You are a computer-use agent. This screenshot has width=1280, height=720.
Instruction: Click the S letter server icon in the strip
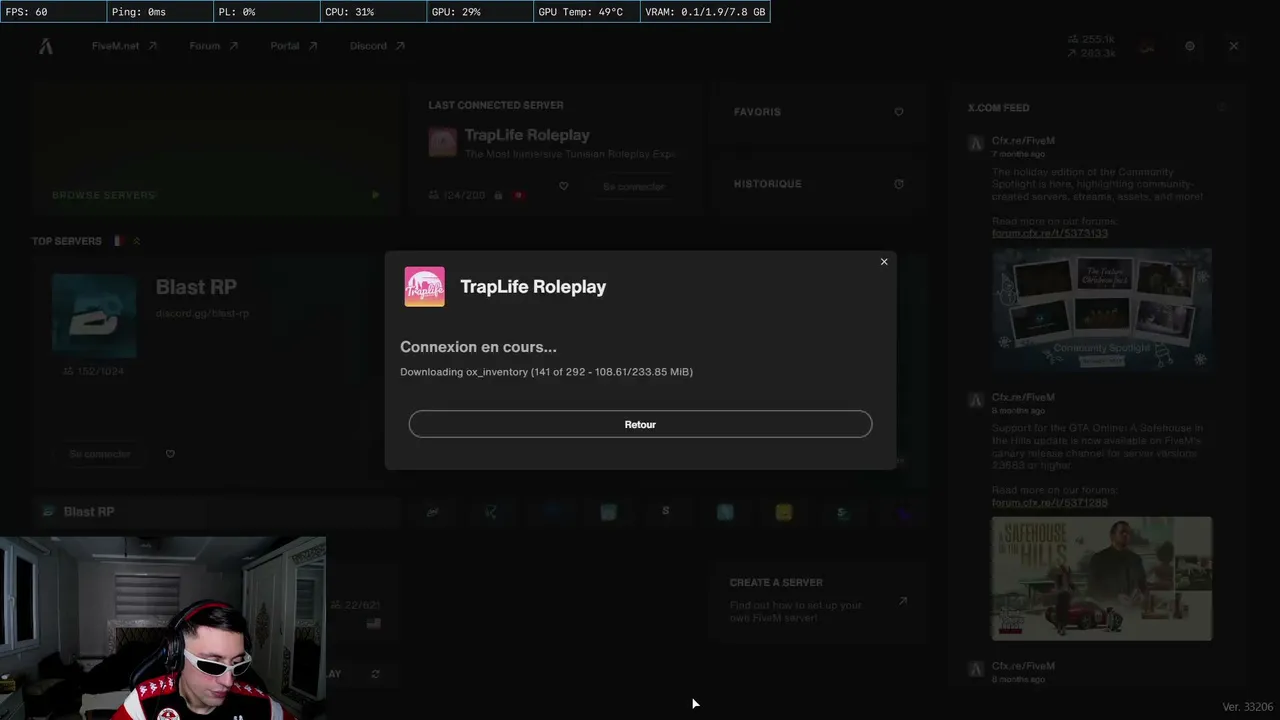[666, 512]
